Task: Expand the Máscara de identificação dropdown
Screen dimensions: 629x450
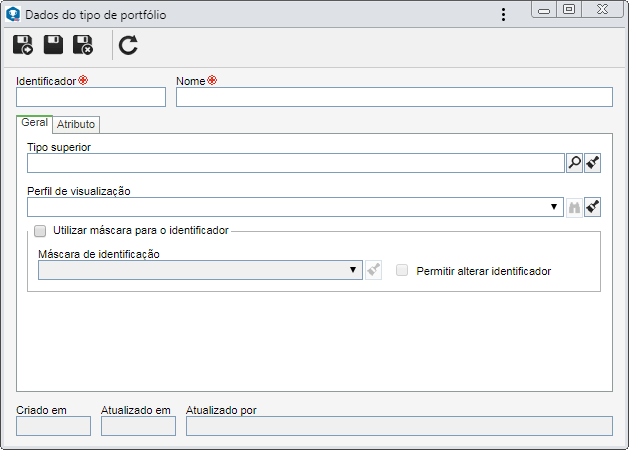Action: 353,270
